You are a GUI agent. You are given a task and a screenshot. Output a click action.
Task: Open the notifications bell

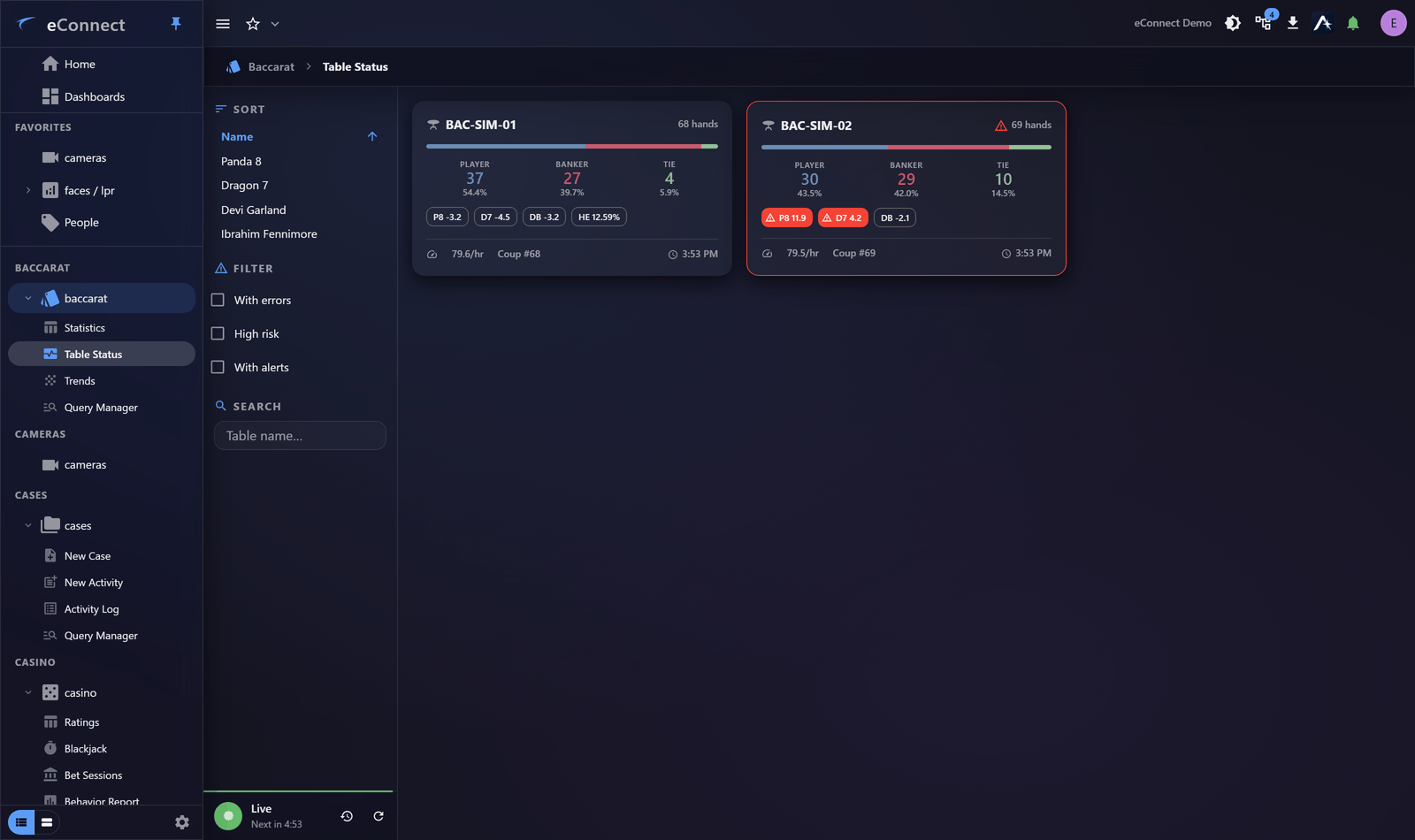coord(1353,23)
